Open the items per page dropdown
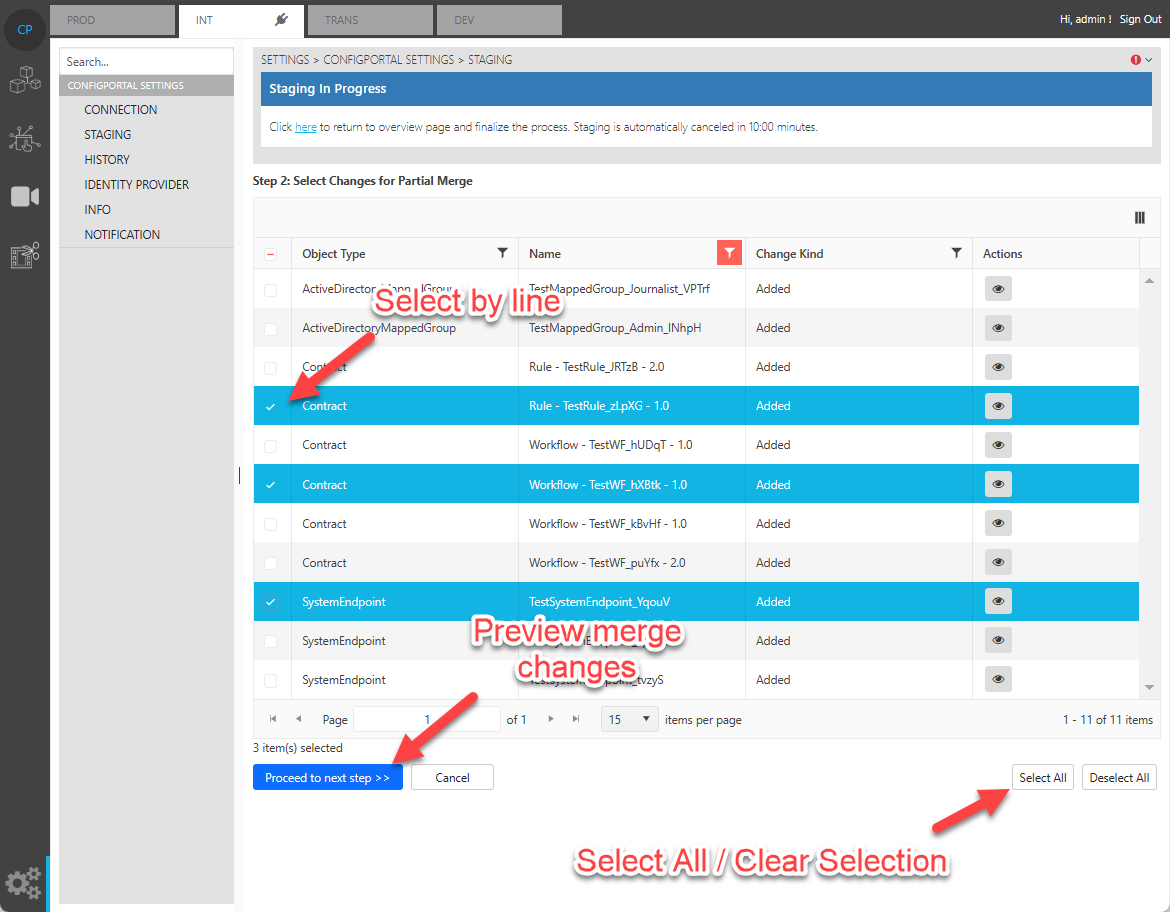Screen dimensions: 1170x914 [630, 719]
